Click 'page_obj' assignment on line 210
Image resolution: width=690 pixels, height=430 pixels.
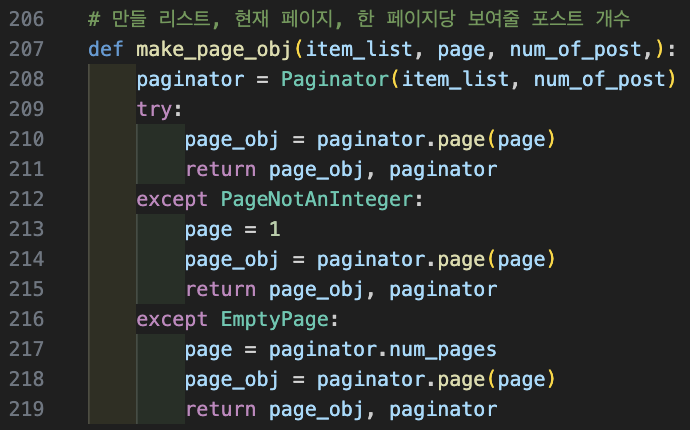click(232, 140)
